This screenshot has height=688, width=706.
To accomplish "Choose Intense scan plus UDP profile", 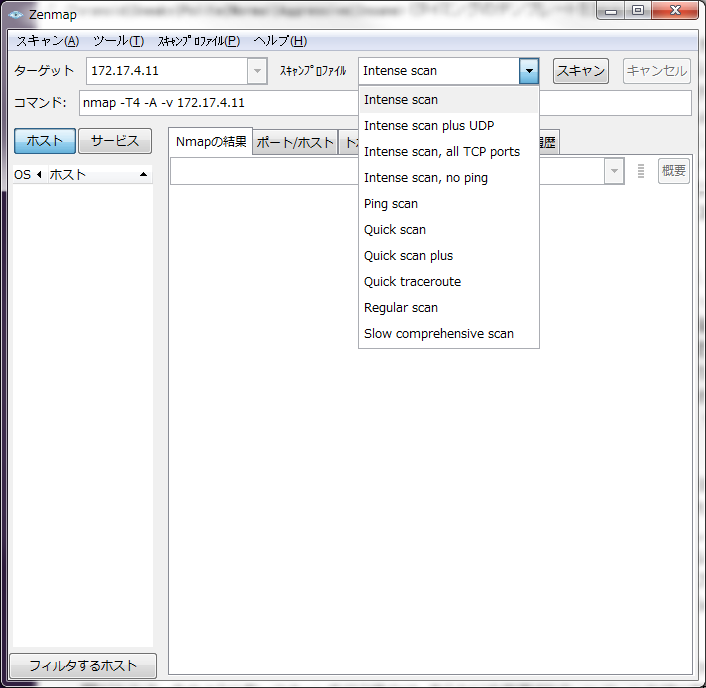I will point(449,126).
